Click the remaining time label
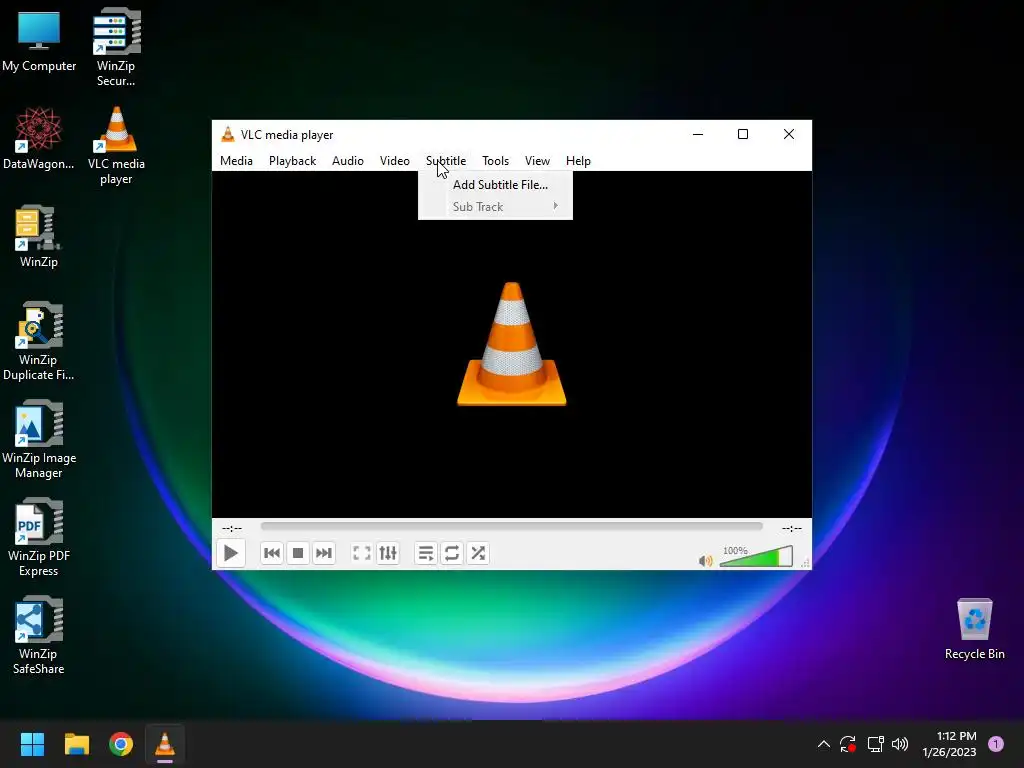This screenshot has height=768, width=1024. click(792, 528)
